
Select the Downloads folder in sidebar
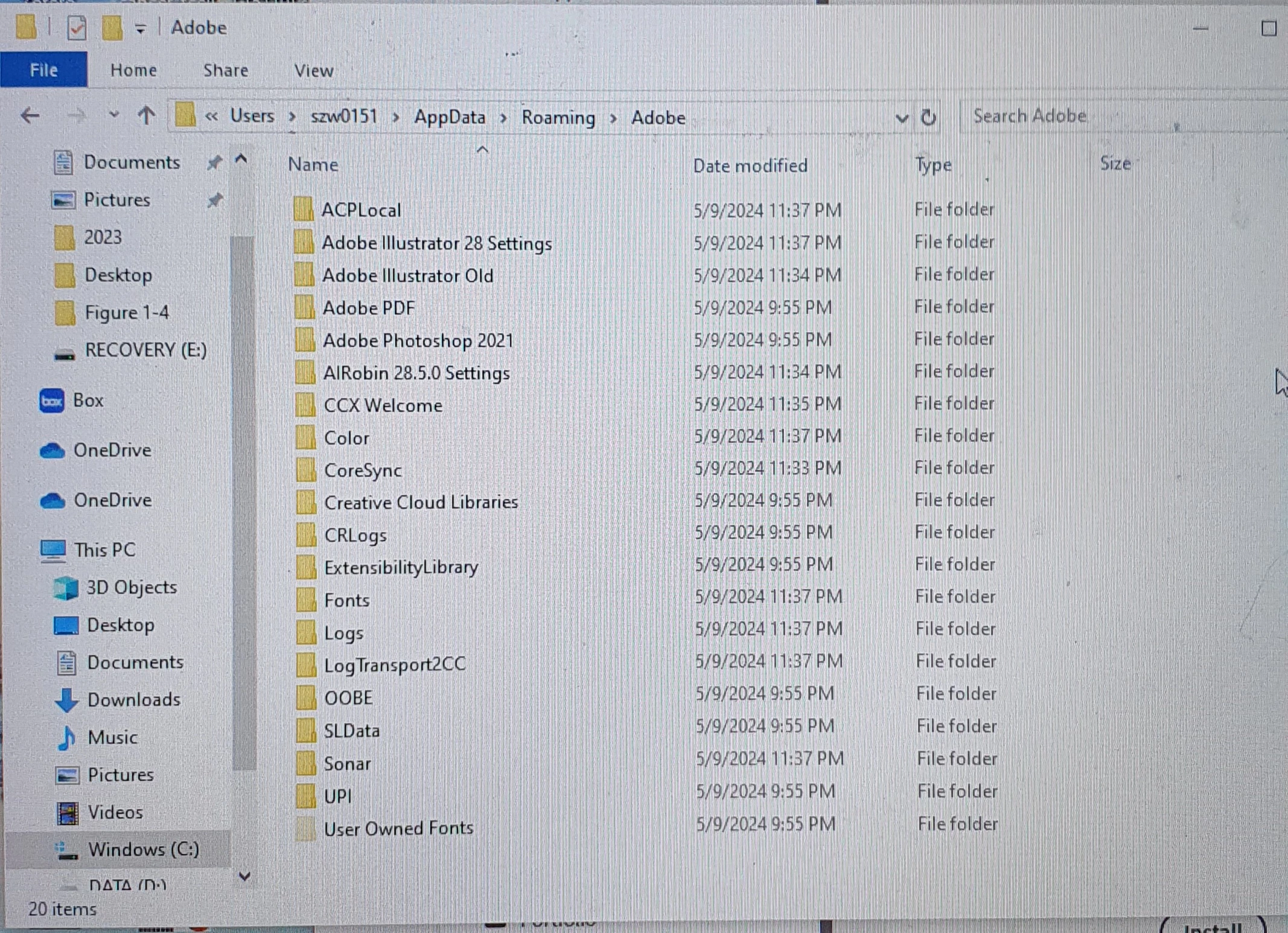[x=133, y=699]
